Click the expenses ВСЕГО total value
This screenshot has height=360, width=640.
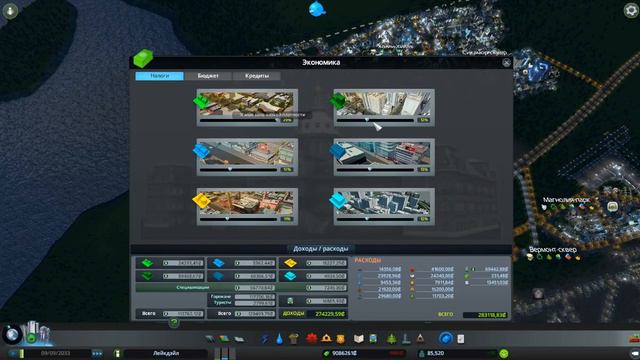click(x=486, y=315)
